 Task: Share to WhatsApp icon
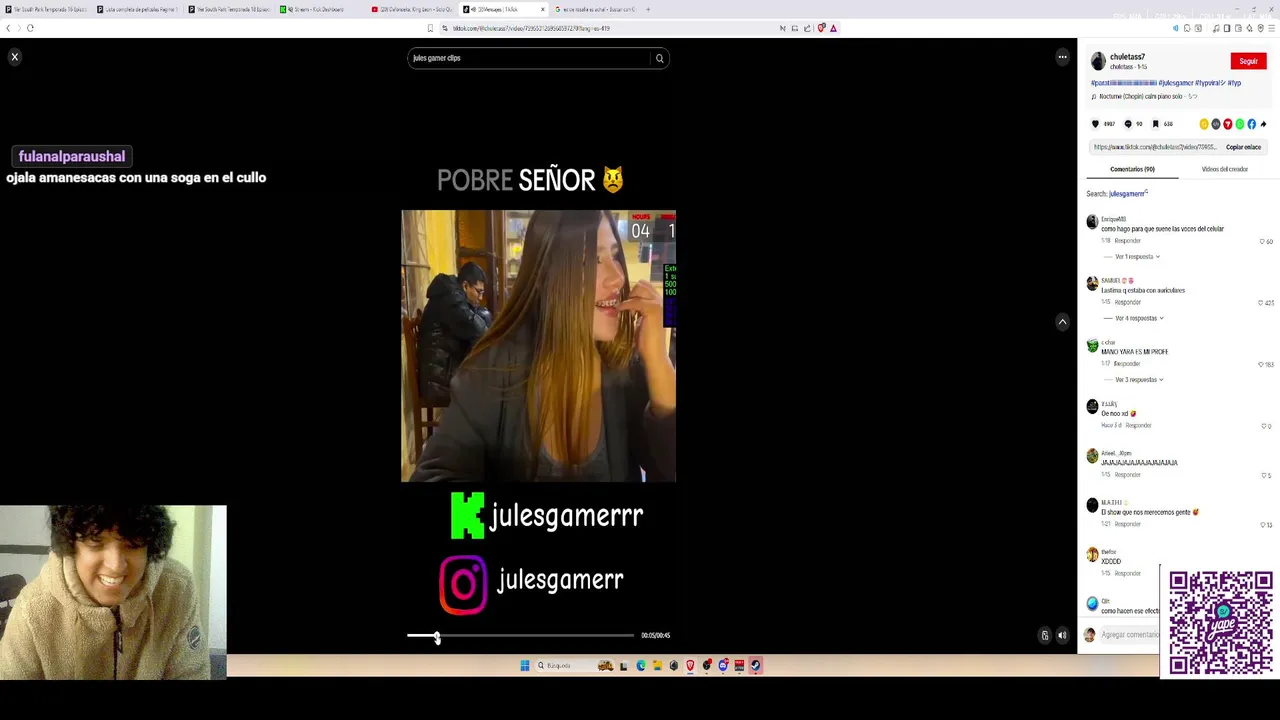pyautogui.click(x=1240, y=124)
